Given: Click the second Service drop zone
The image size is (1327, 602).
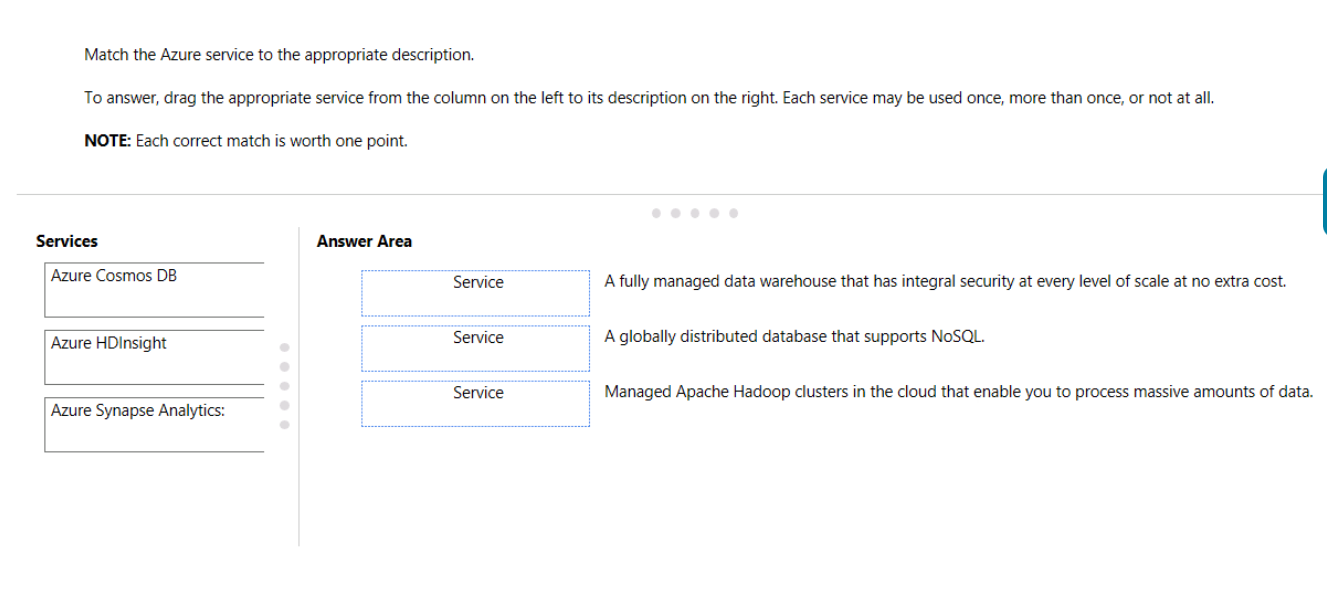Looking at the screenshot, I should [476, 347].
